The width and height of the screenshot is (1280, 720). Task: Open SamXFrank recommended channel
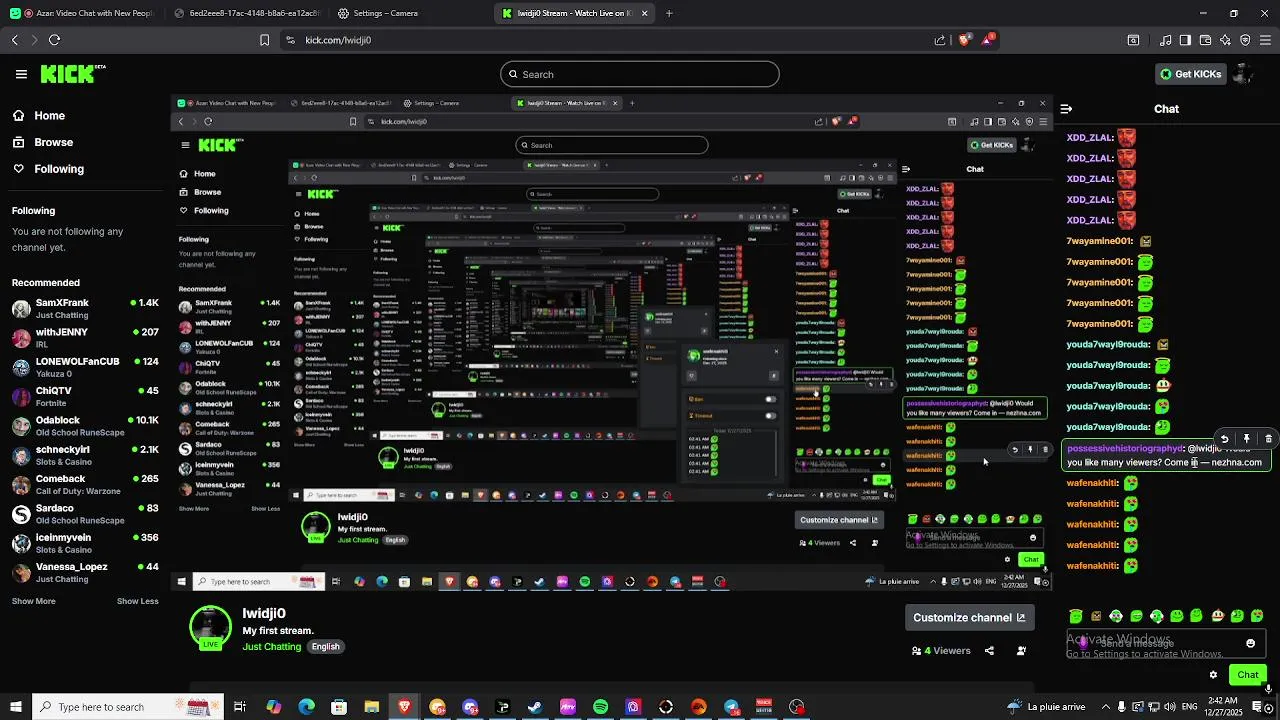pyautogui.click(x=85, y=308)
